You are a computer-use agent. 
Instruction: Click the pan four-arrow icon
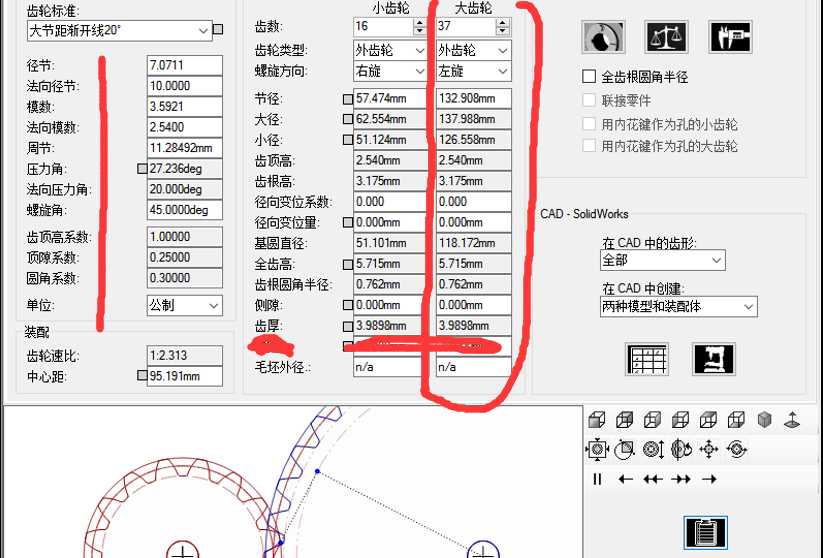pyautogui.click(x=709, y=449)
